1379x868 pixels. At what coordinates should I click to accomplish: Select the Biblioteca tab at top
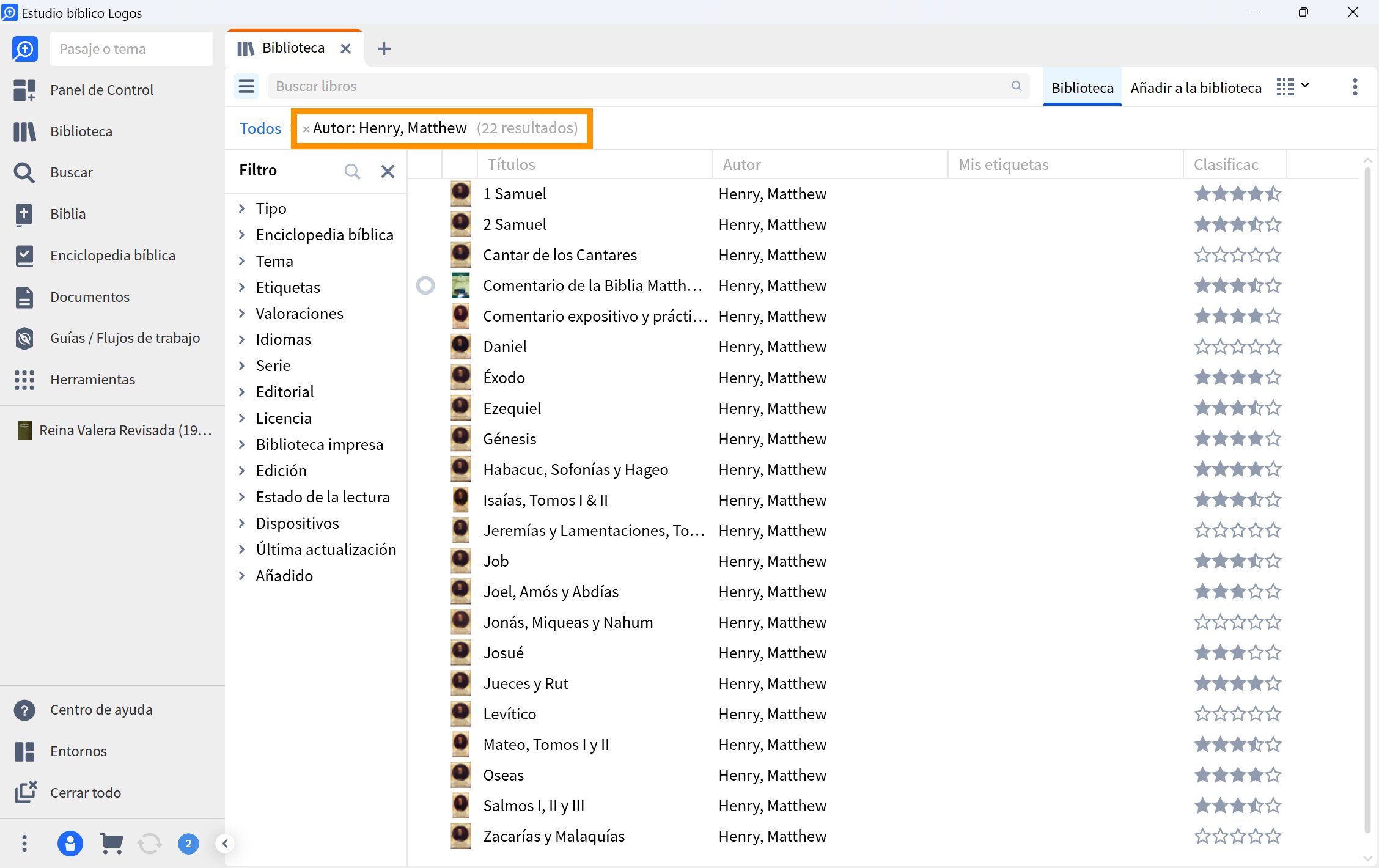[x=293, y=48]
